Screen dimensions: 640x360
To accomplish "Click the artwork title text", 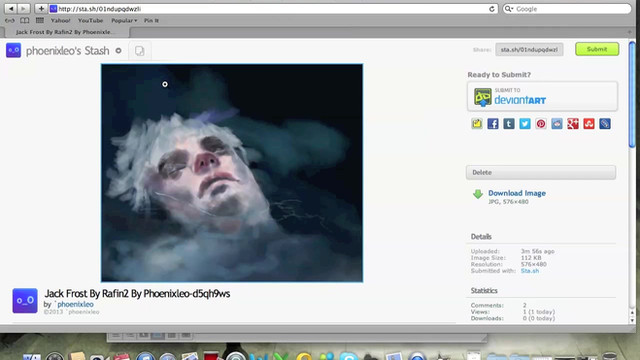I will 137,293.
